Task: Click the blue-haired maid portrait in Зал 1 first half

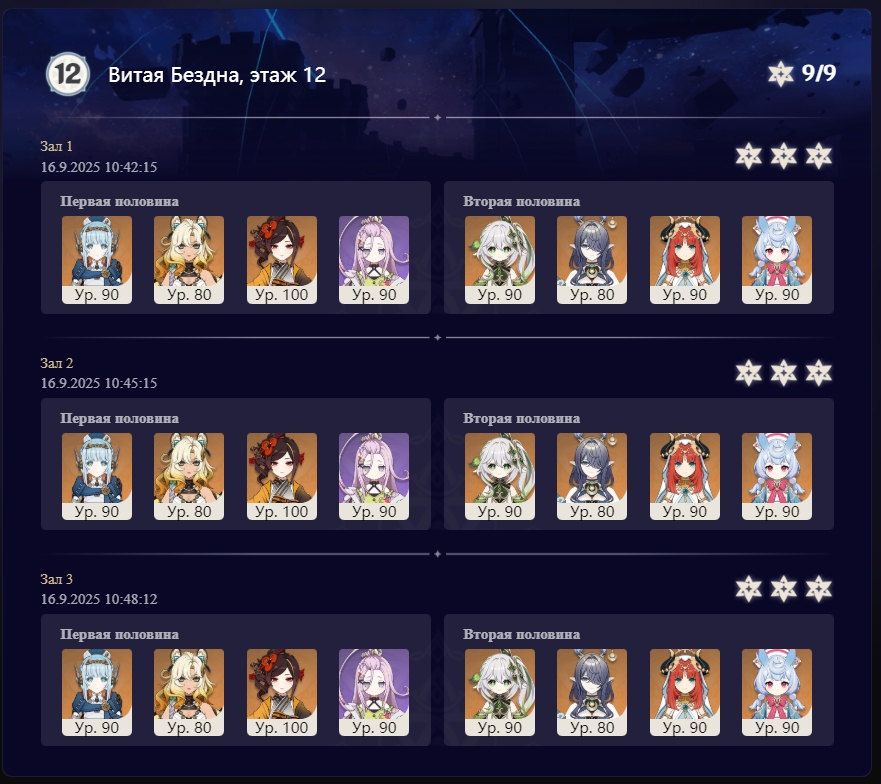Action: tap(97, 260)
